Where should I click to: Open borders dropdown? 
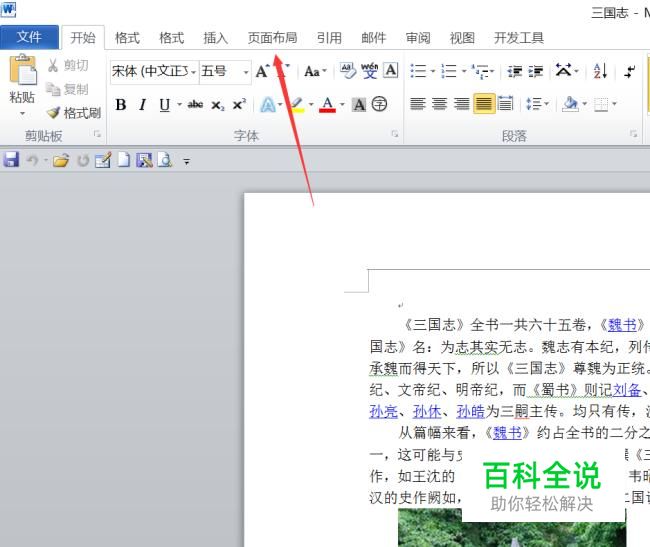point(614,104)
